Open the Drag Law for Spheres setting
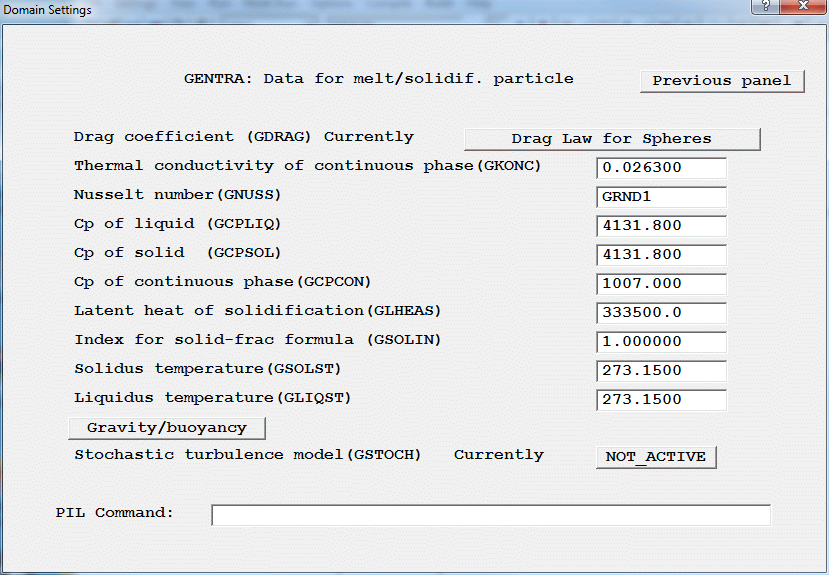The image size is (829, 575). pyautogui.click(x=612, y=139)
